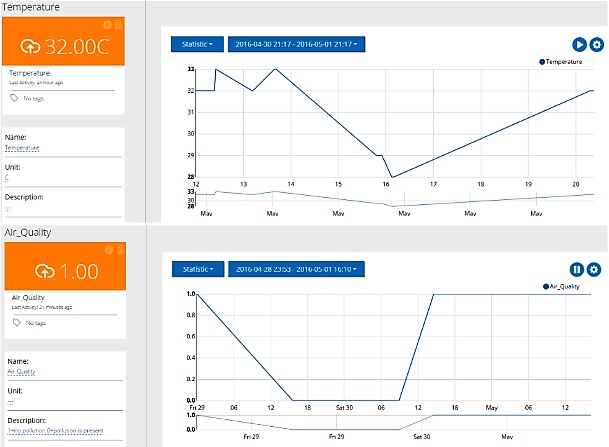
Task: Click the tag icon under Temperature
Action: [14, 98]
